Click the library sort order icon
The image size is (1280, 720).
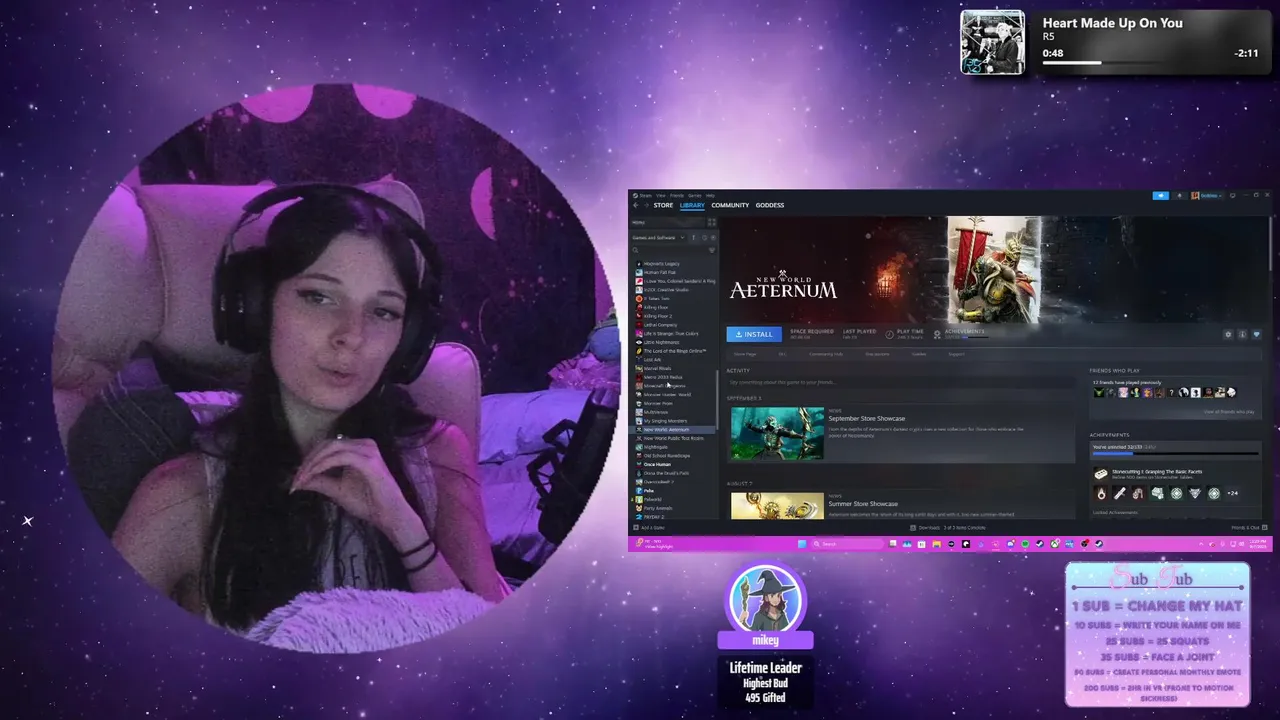(693, 237)
